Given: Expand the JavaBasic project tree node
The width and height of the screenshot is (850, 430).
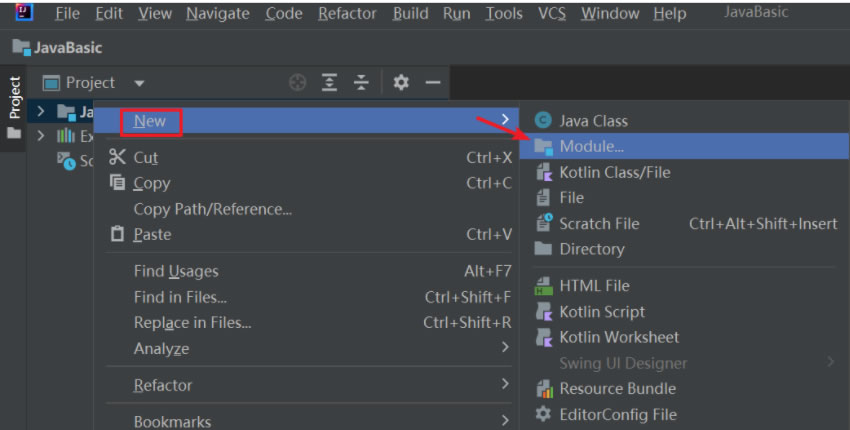Looking at the screenshot, I should [41, 112].
